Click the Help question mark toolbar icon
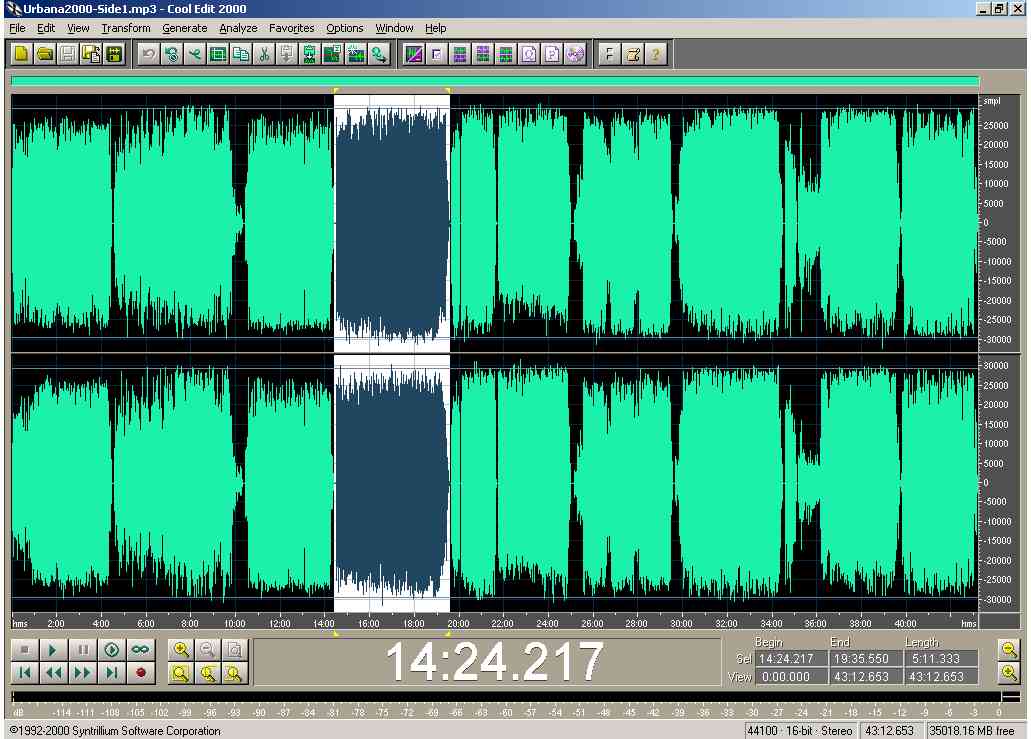1031x739 pixels. (x=655, y=54)
